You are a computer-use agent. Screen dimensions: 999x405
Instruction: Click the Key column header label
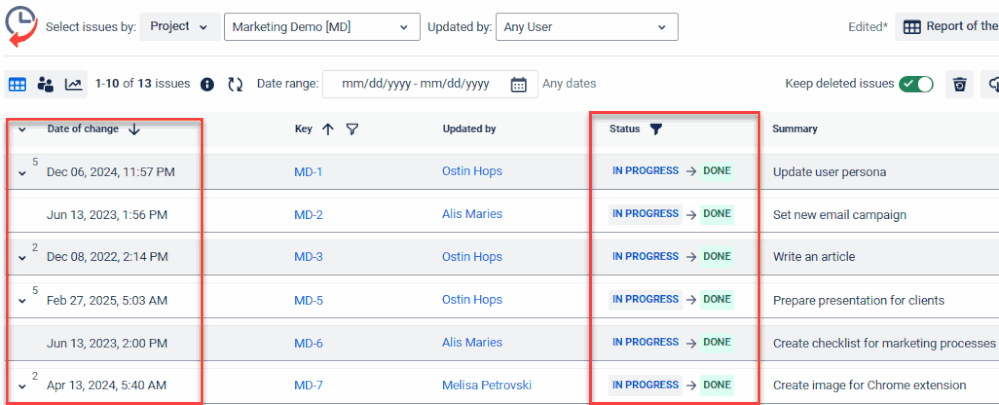pos(304,129)
